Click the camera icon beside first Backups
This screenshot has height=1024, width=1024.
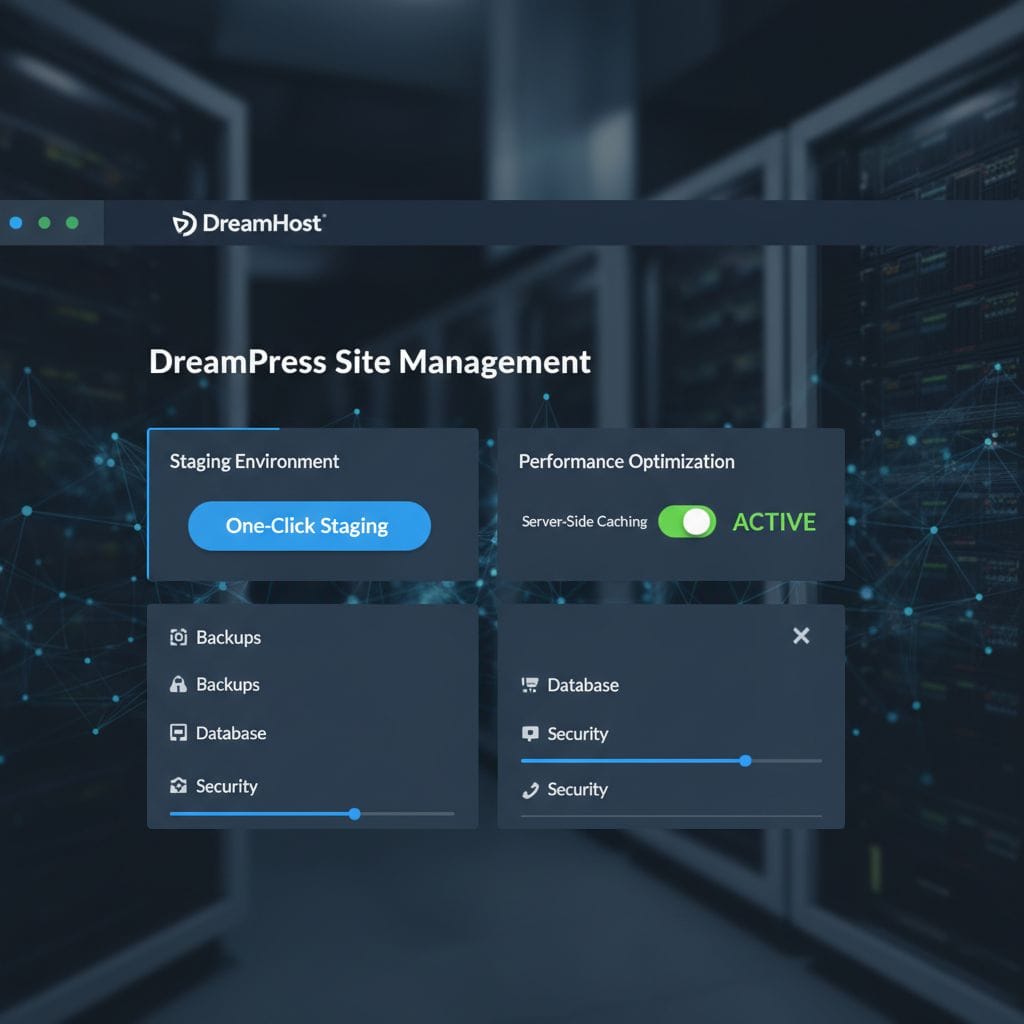[x=178, y=637]
